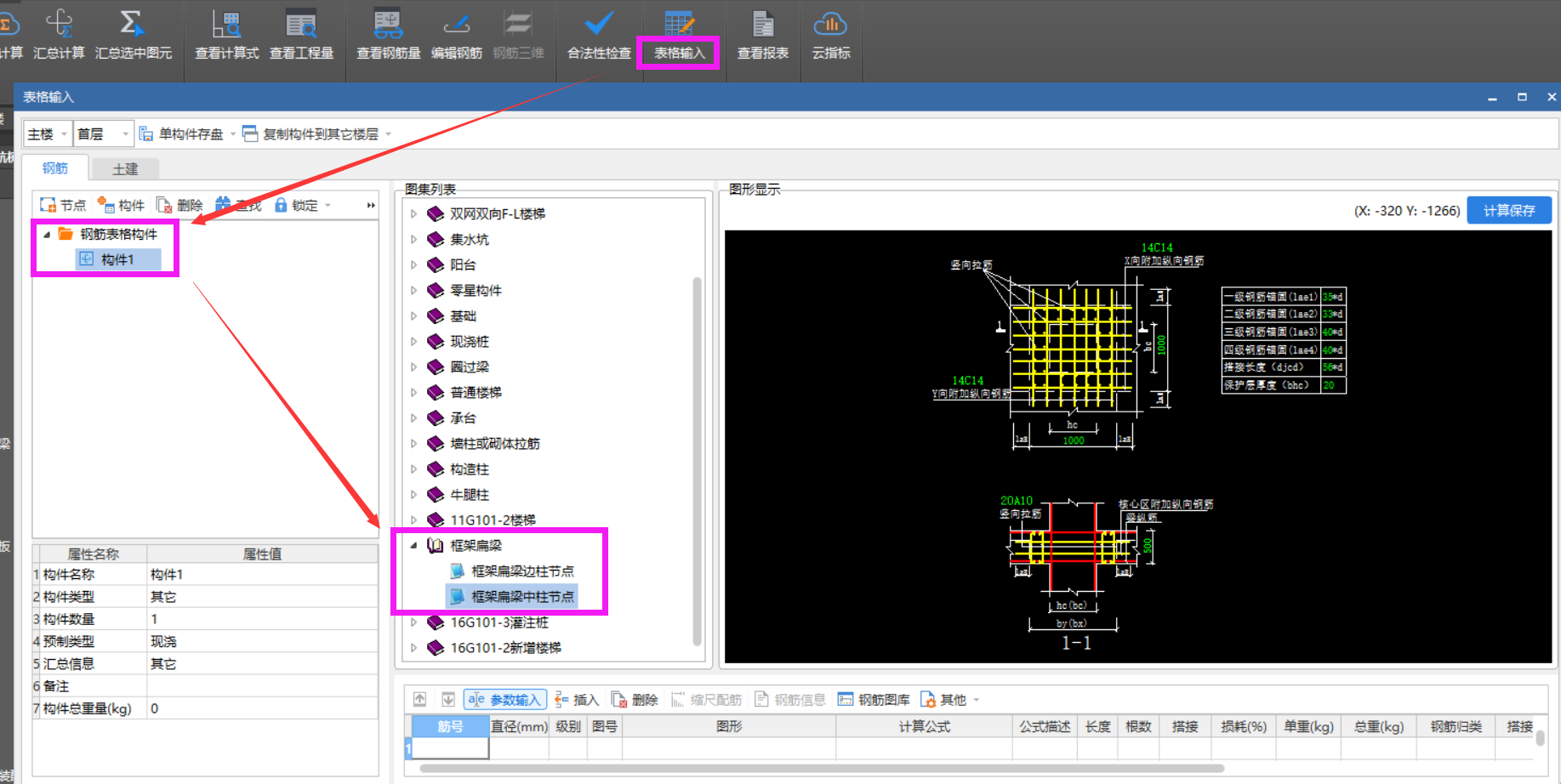Expand 16G101-3灌注桩 atlas item
1561x784 pixels.
[x=413, y=622]
